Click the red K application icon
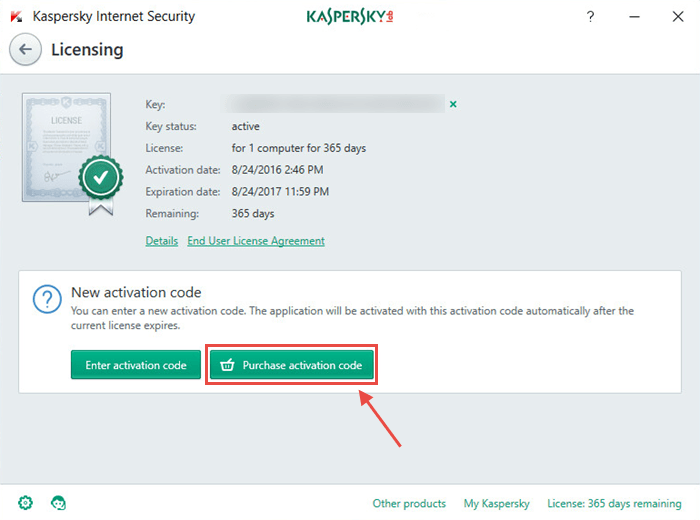The width and height of the screenshot is (700, 520). click(x=17, y=17)
